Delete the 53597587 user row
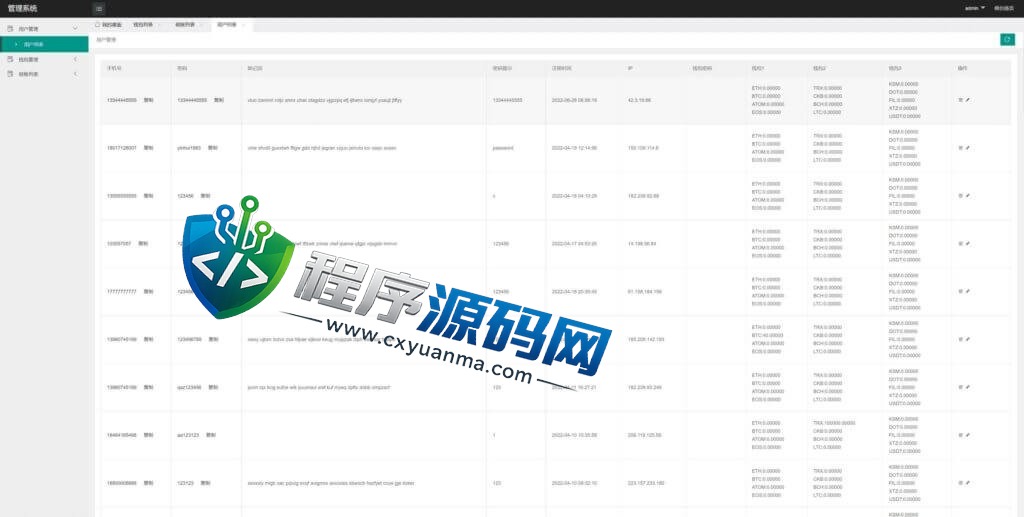The width and height of the screenshot is (1024, 517). click(960, 243)
